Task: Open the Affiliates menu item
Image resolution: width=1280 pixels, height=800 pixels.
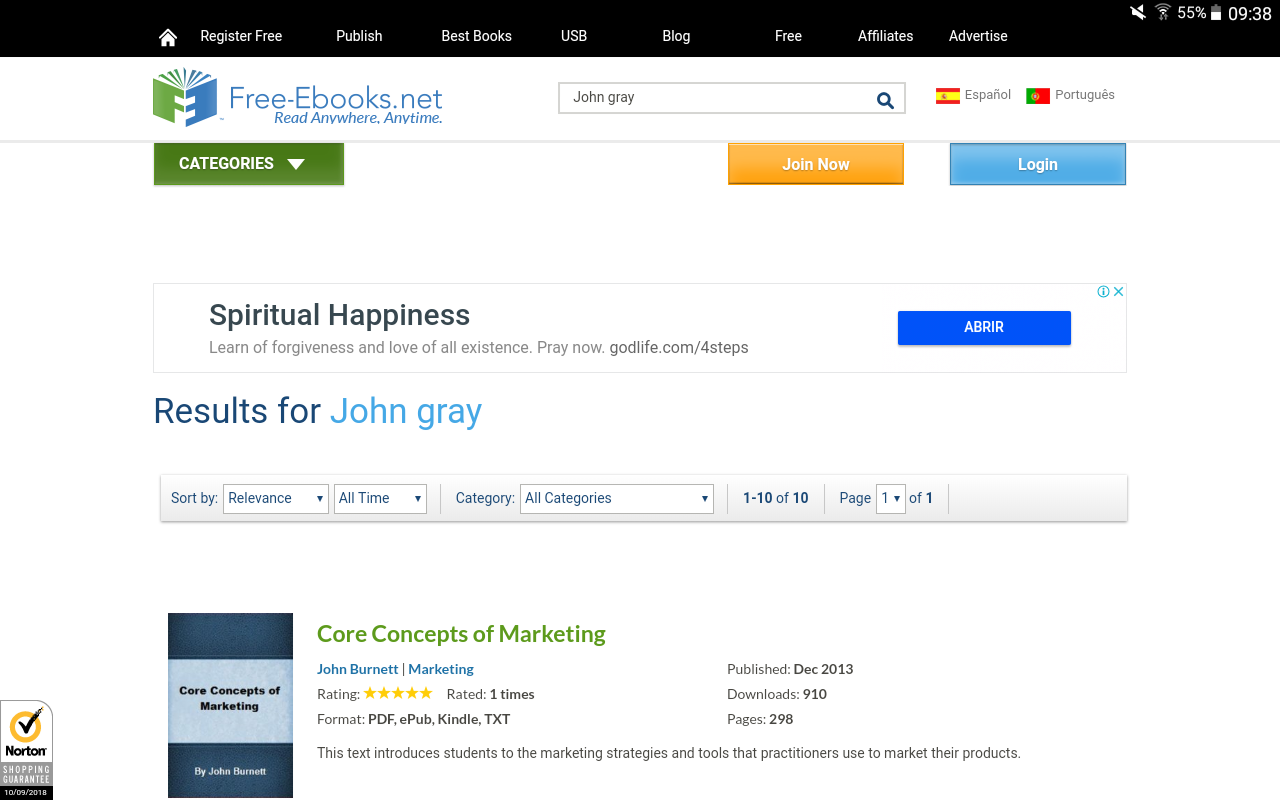Action: [885, 36]
